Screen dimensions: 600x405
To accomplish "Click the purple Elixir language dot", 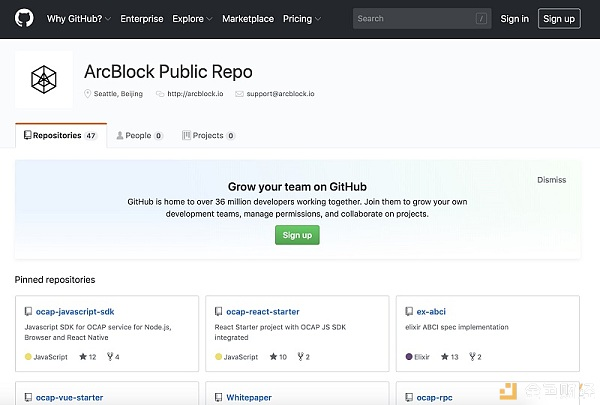I will coord(409,357).
